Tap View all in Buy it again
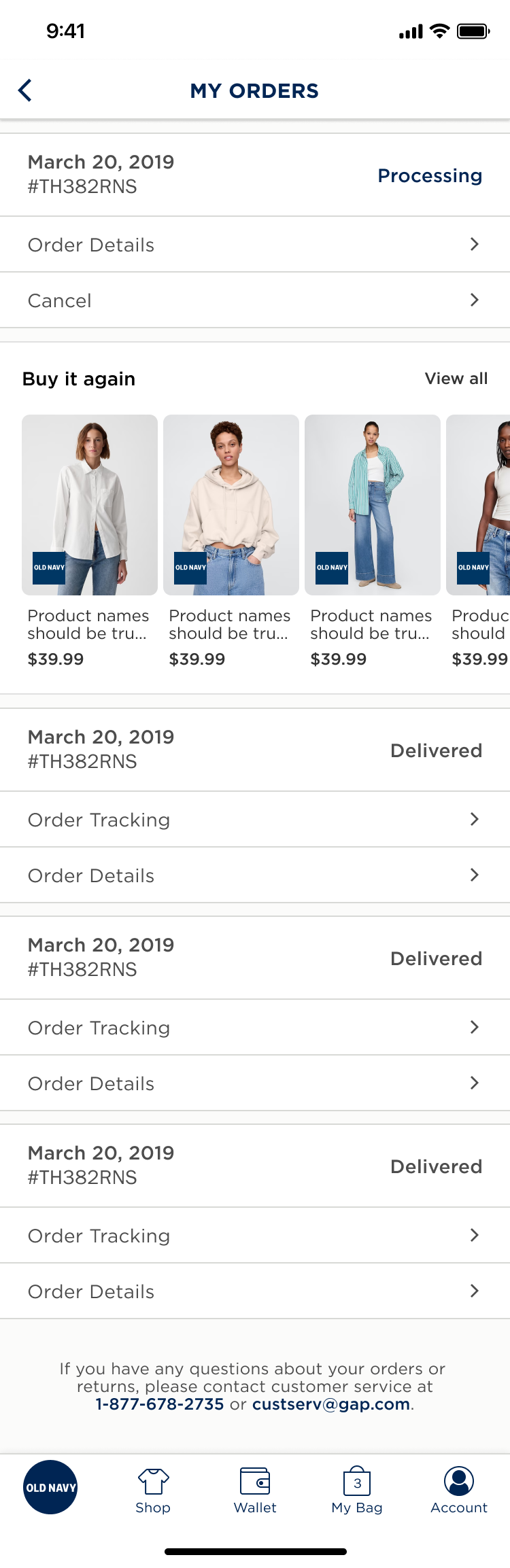Screen dimensions: 510x1568 (456, 379)
